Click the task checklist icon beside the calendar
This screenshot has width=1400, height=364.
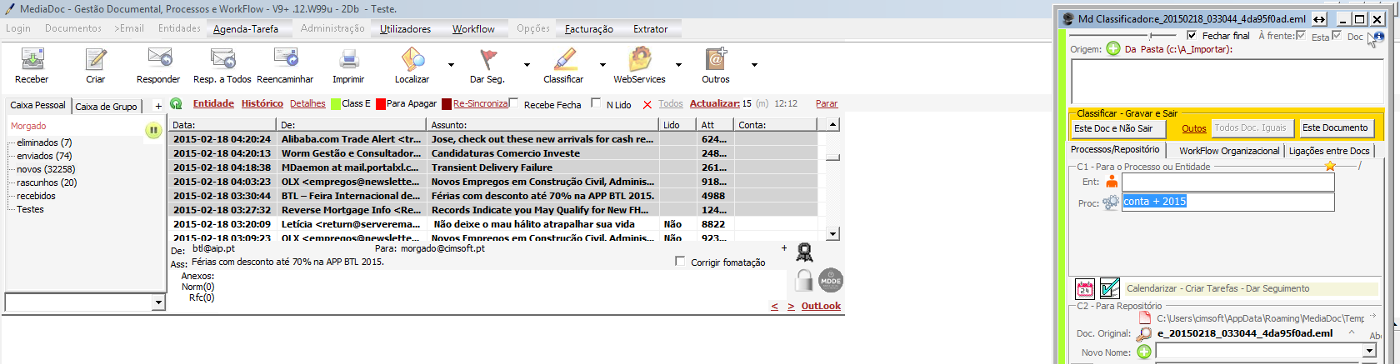pyautogui.click(x=1109, y=288)
